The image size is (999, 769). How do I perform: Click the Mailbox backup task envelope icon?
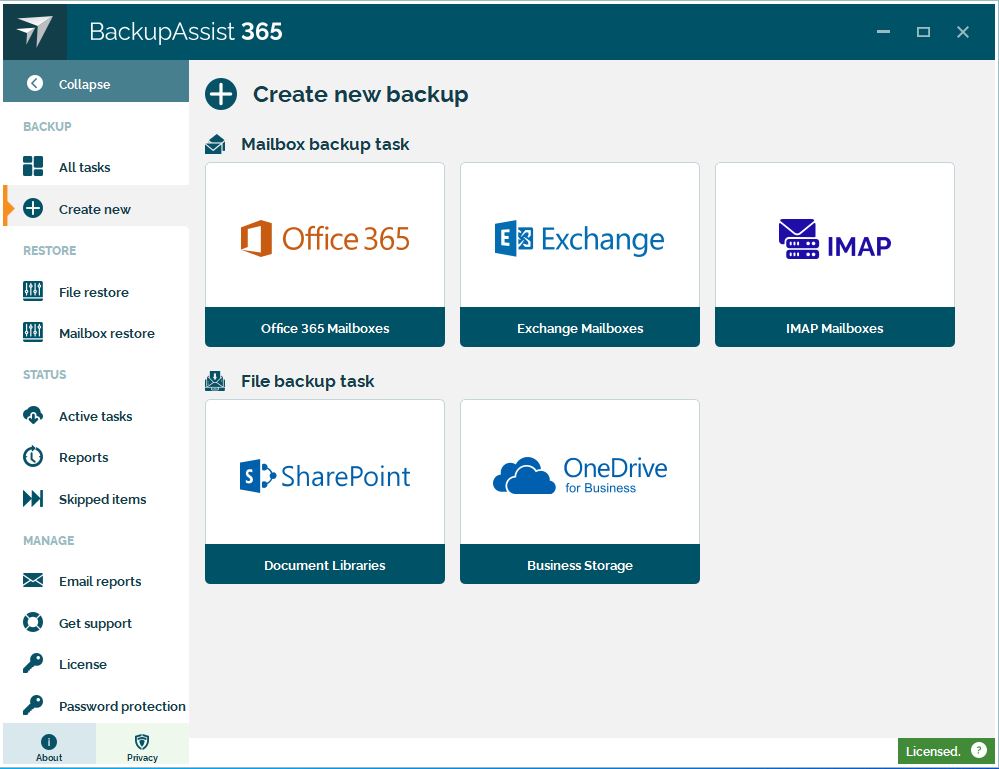click(x=215, y=144)
